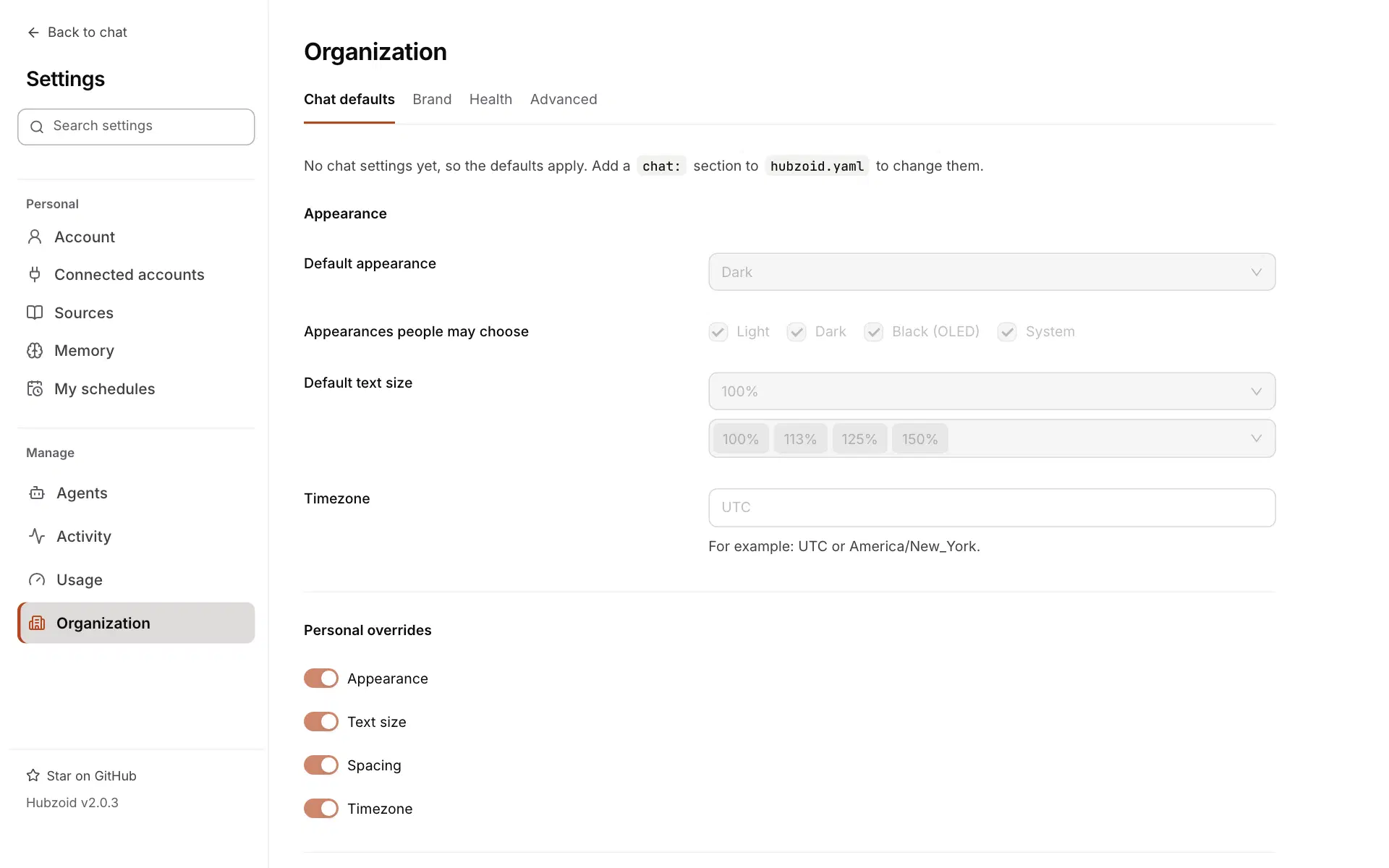Screen dimensions: 1389x868
Task: Click the Sources book icon
Action: click(35, 312)
